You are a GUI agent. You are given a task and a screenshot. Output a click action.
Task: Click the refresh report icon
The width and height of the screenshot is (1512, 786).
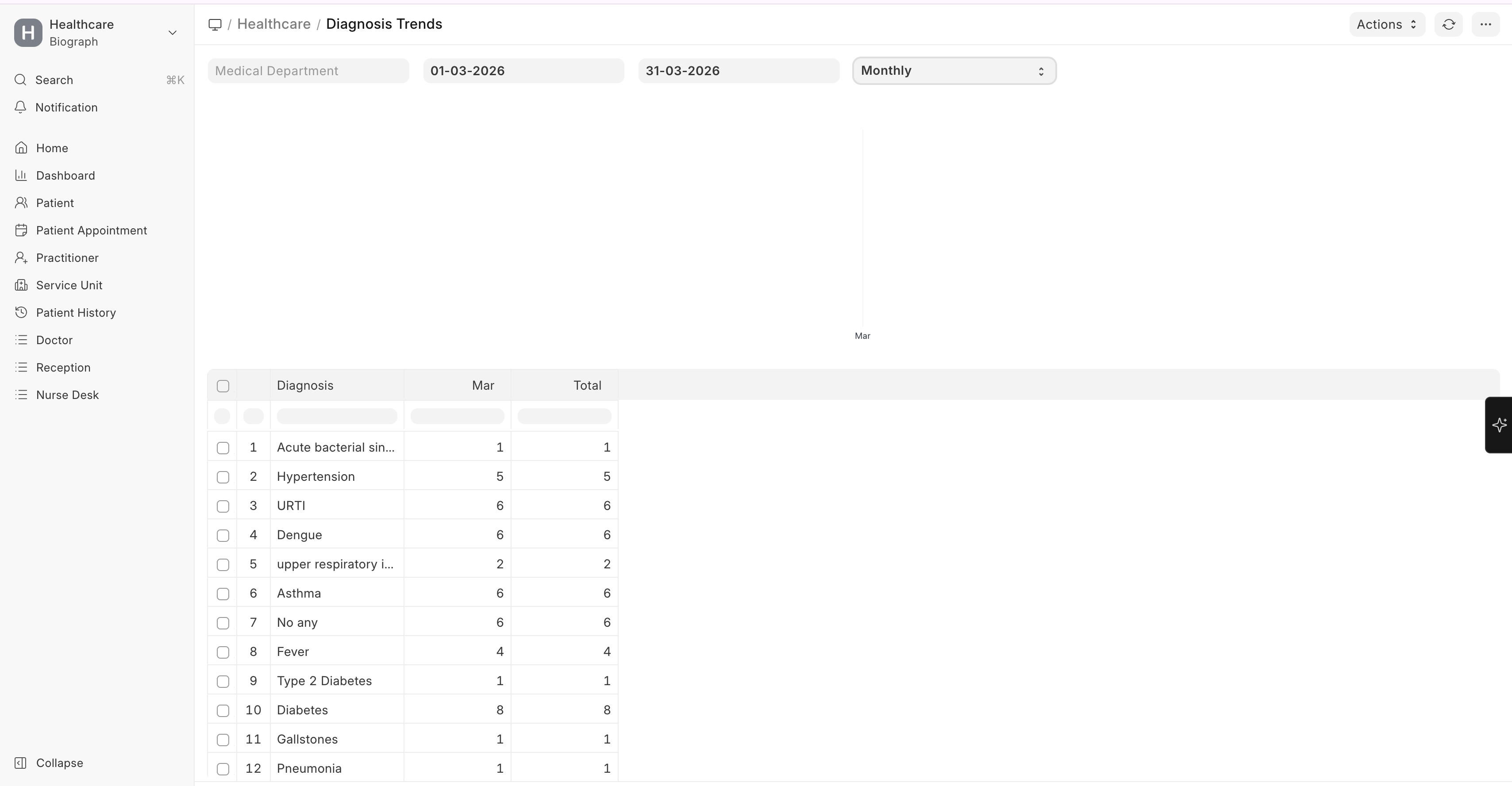1448,25
